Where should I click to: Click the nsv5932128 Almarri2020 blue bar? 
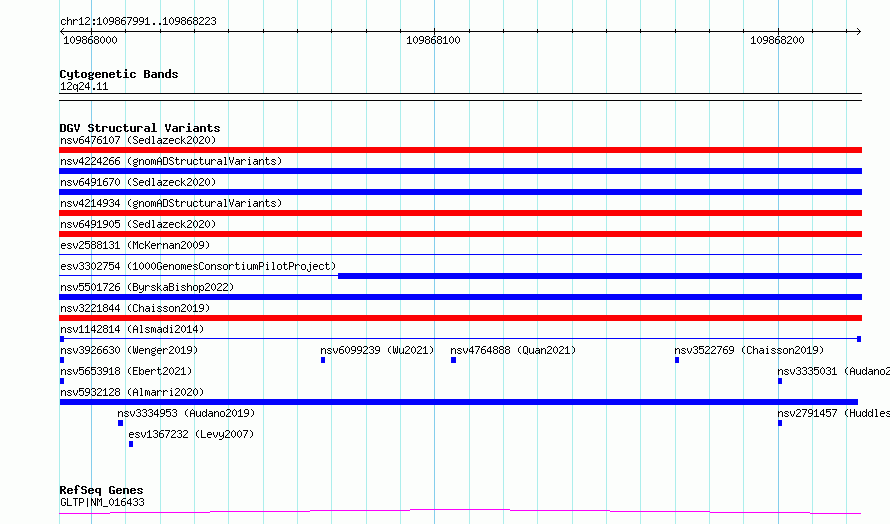[x=459, y=402]
